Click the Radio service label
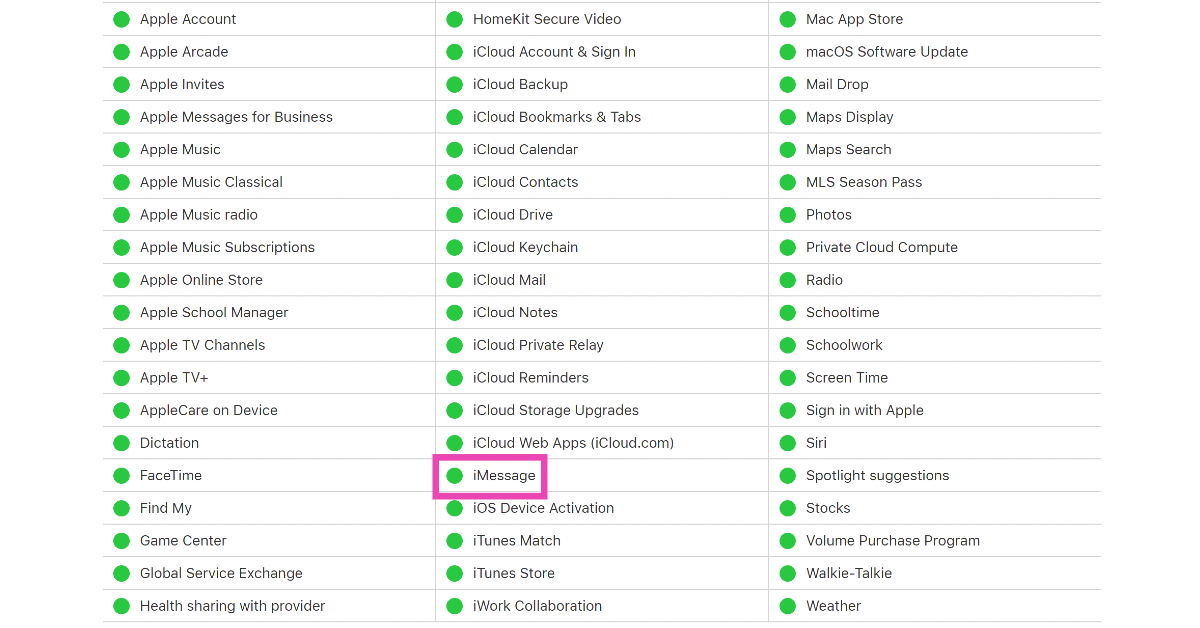Image resolution: width=1200 pixels, height=628 pixels. 824,280
